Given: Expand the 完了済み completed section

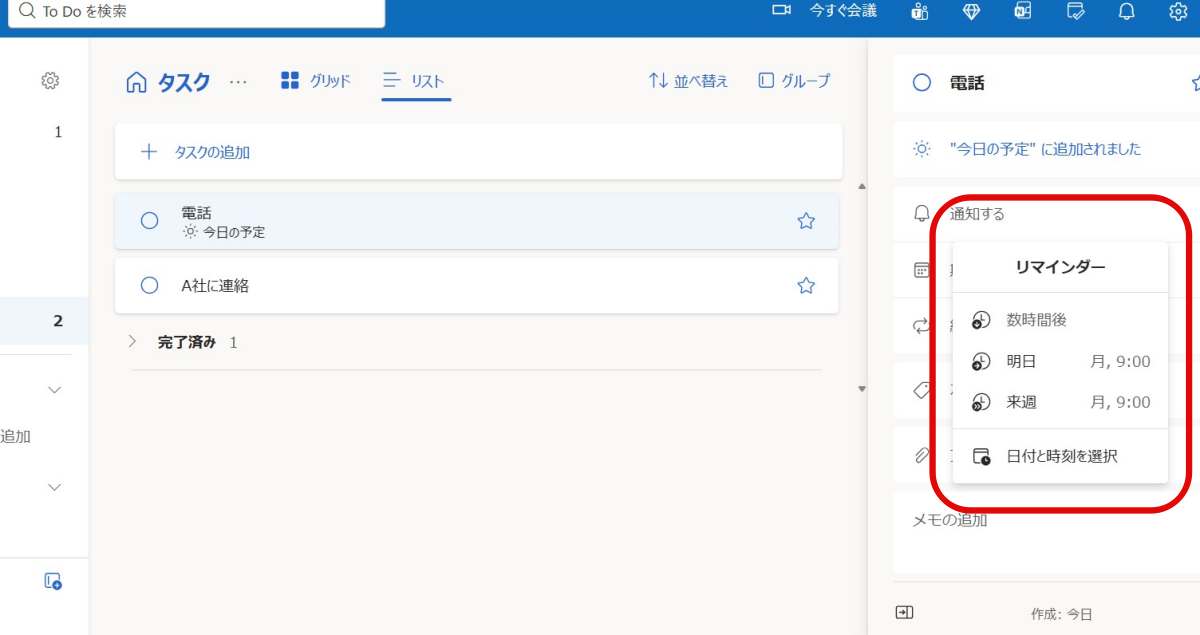Looking at the screenshot, I should point(131,341).
